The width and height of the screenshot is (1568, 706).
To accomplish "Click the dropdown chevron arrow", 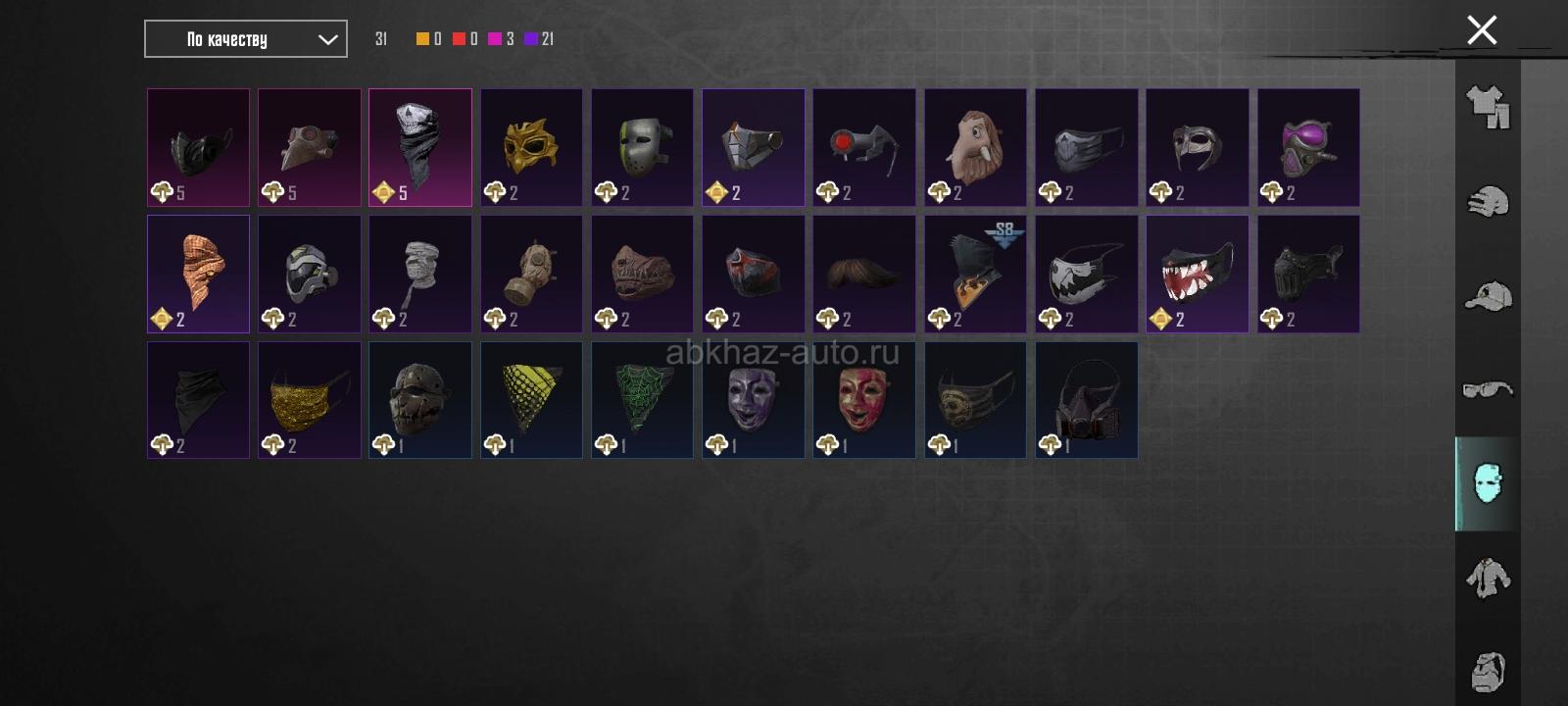I will (x=328, y=40).
